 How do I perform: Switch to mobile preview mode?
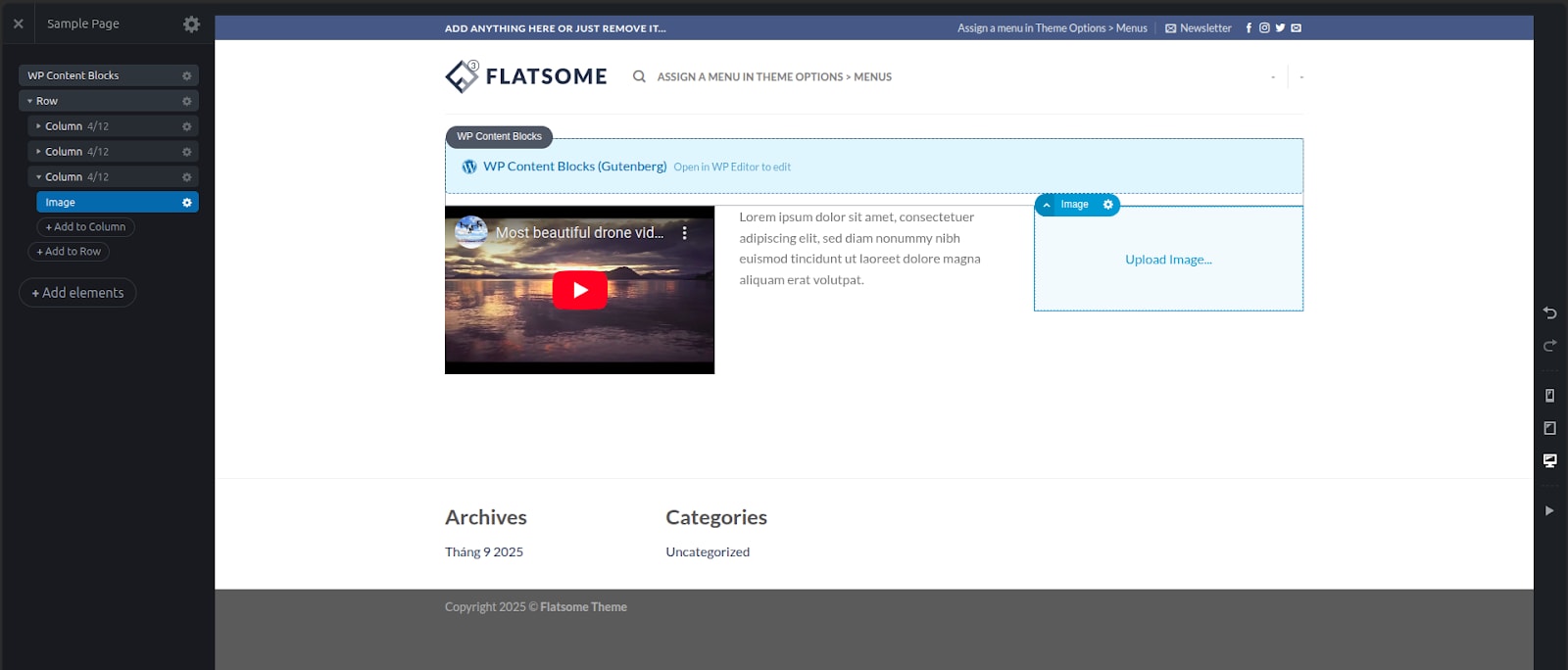(x=1549, y=396)
